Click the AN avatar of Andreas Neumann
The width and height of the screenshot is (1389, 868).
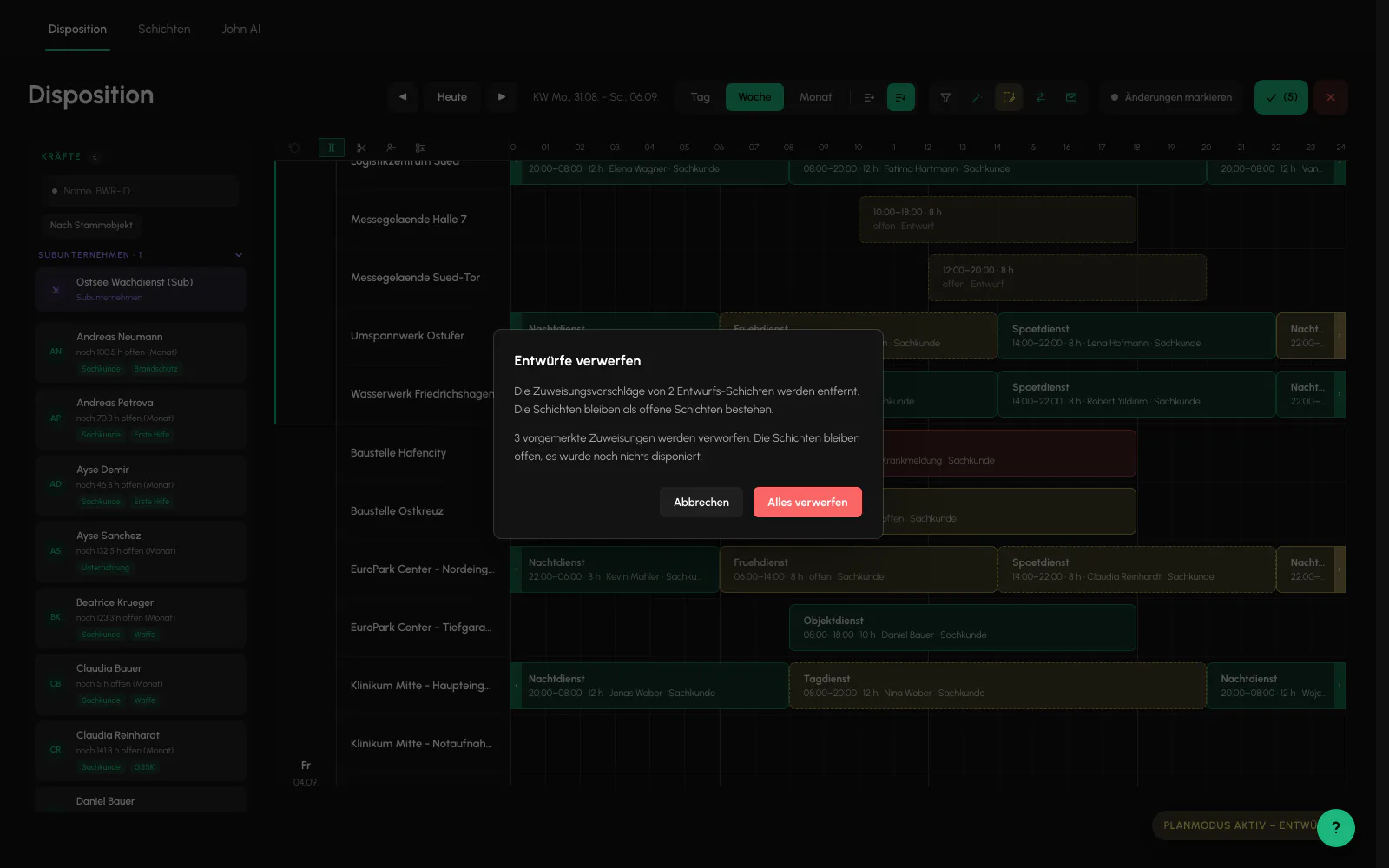tap(56, 352)
